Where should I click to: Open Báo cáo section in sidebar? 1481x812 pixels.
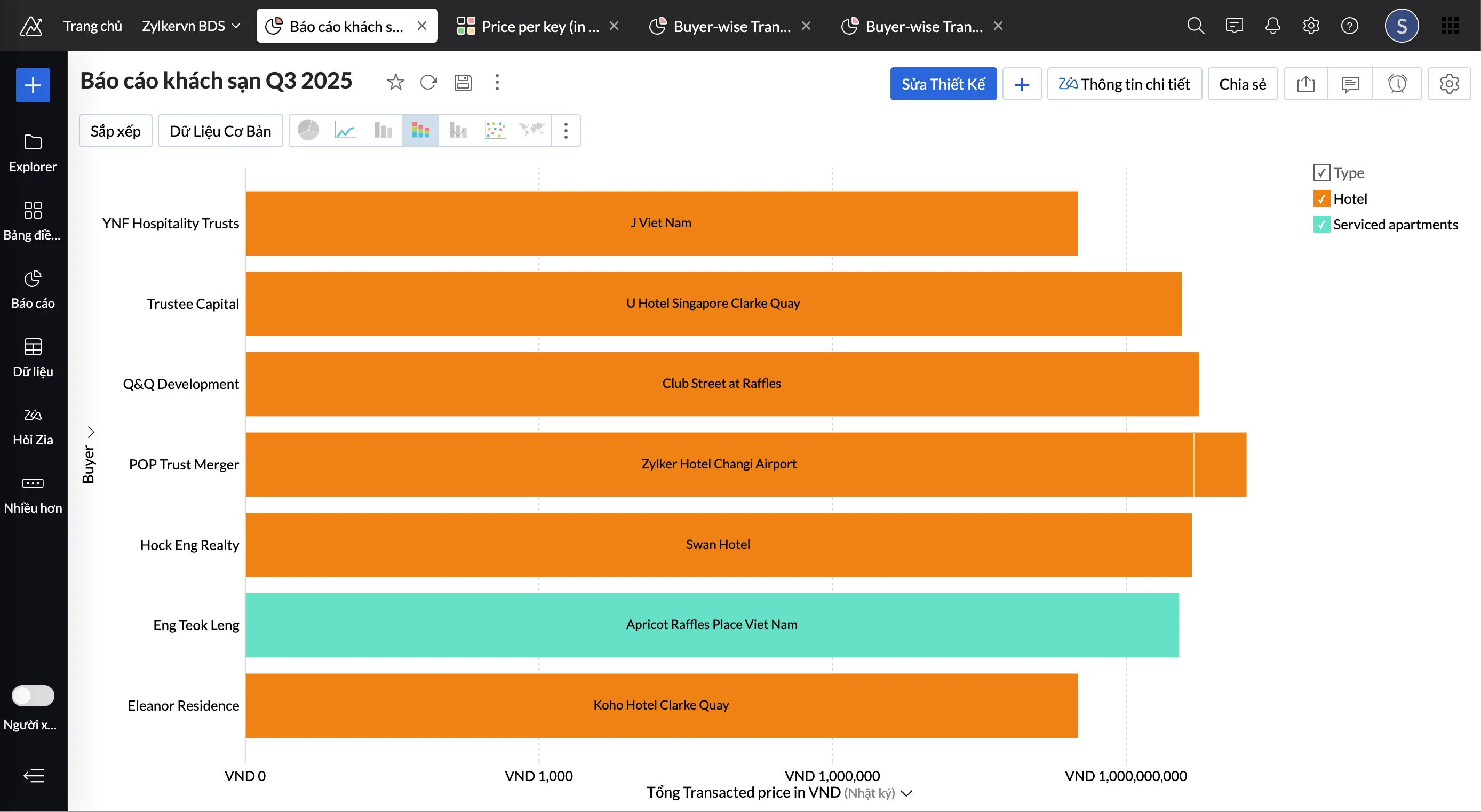click(32, 289)
